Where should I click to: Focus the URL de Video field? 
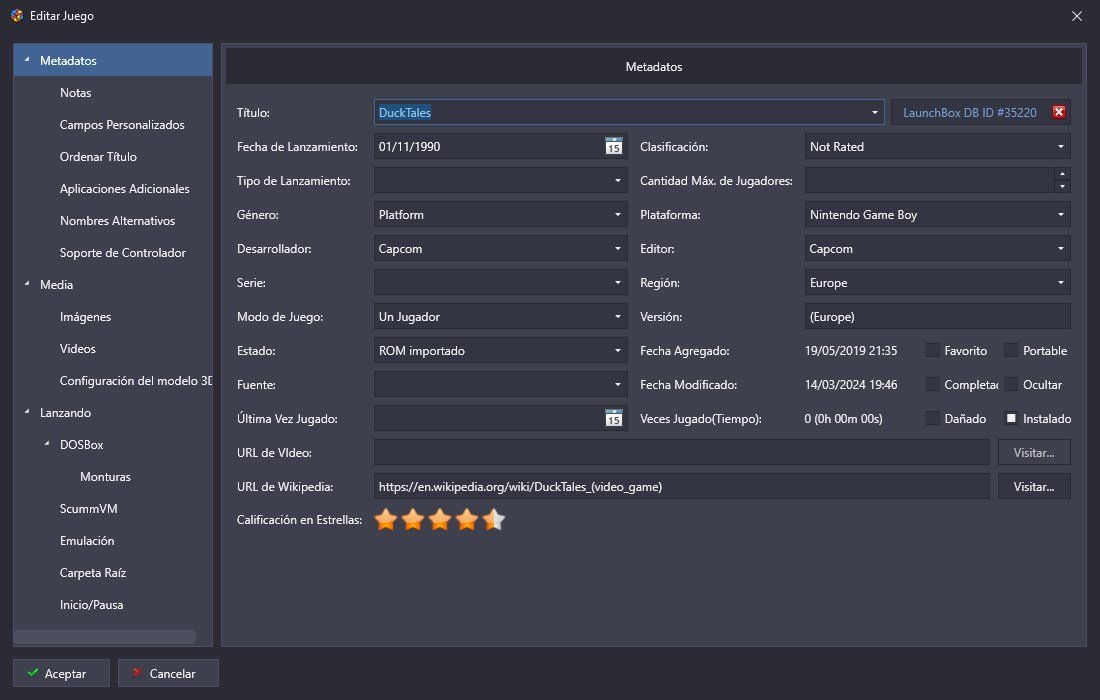tap(681, 452)
